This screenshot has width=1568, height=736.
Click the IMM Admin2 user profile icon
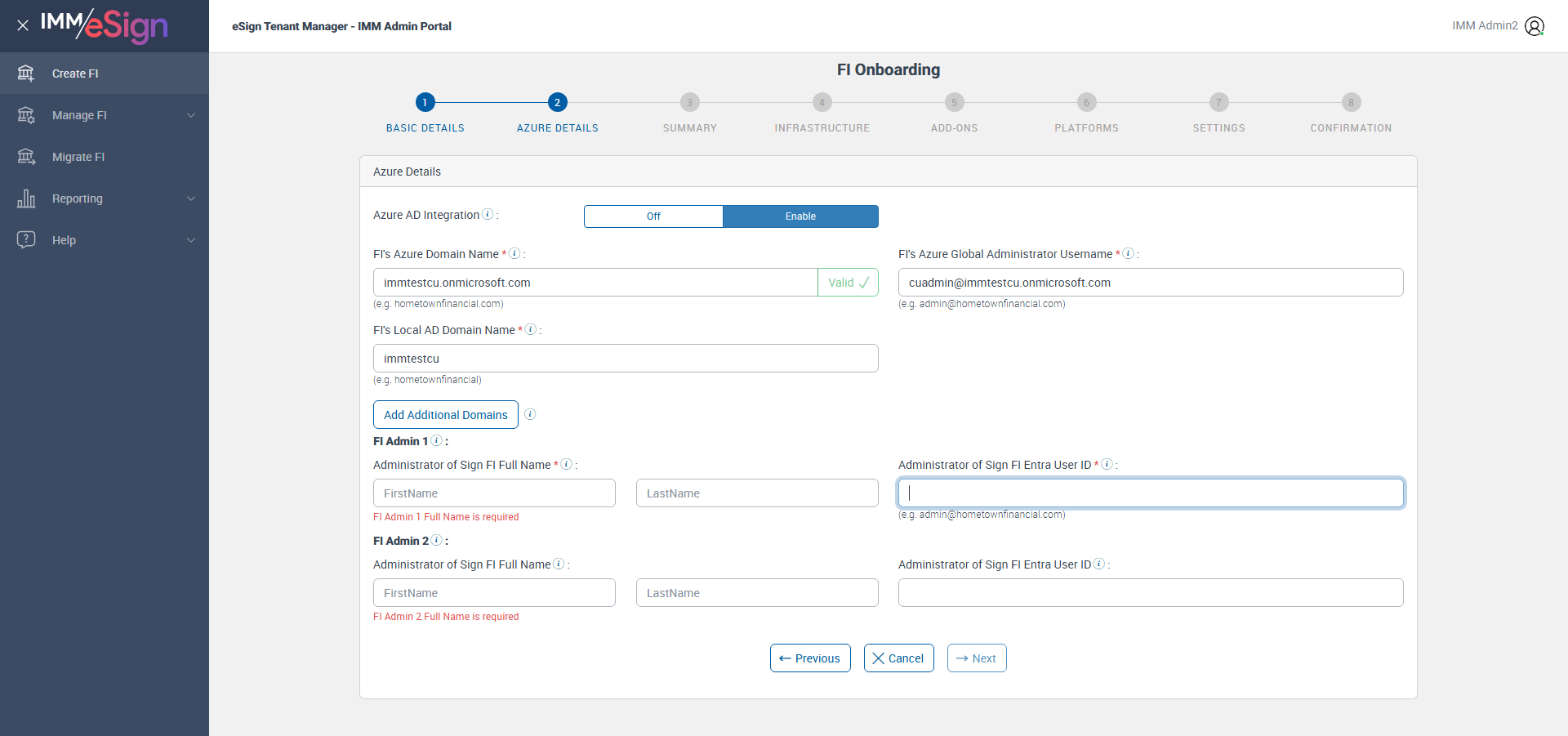1535,26
